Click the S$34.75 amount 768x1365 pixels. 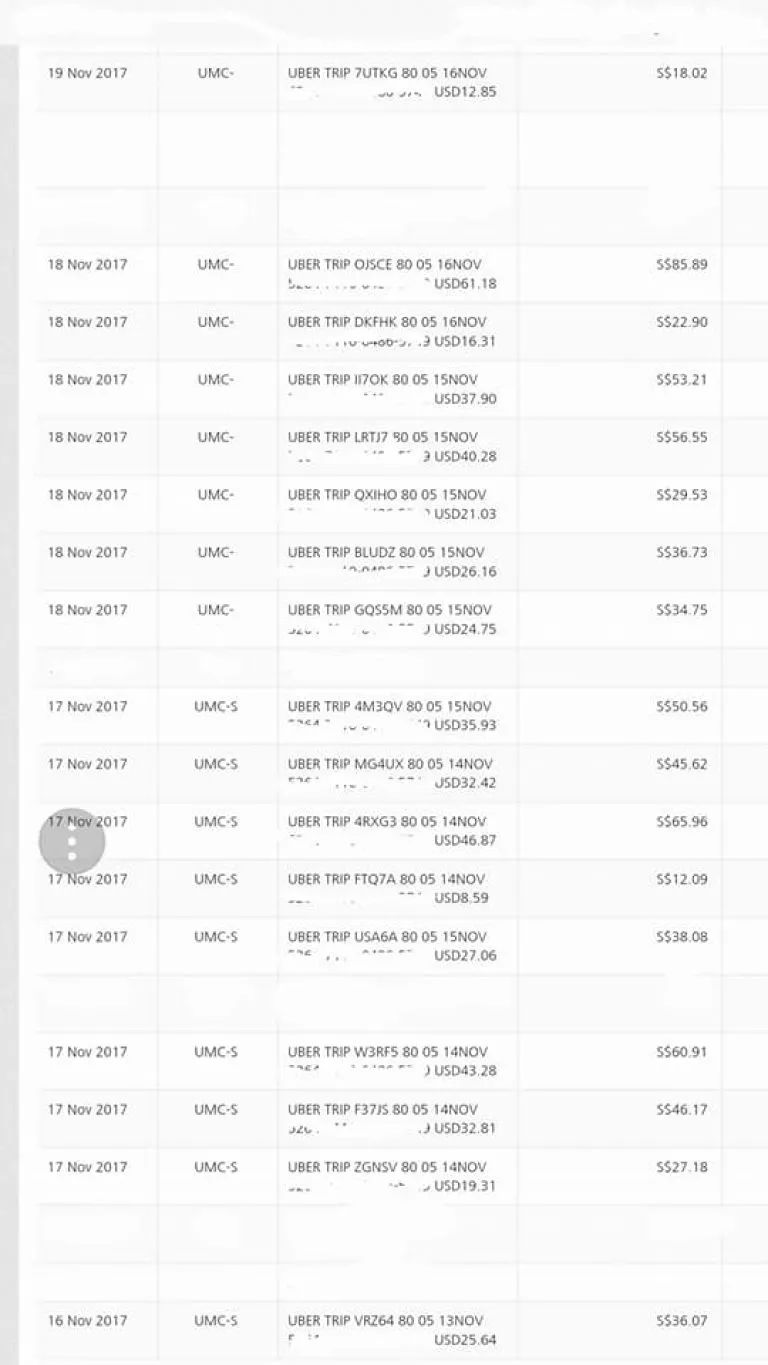(x=681, y=610)
